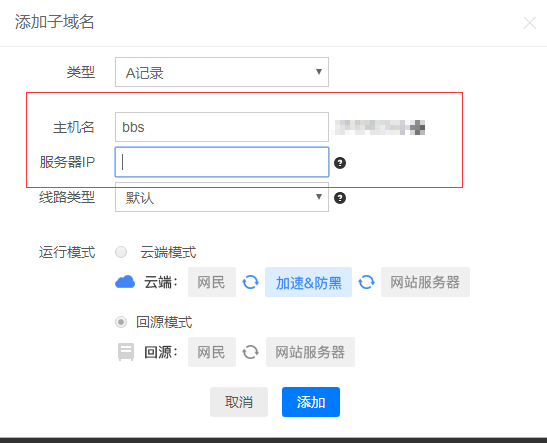547x443 pixels.
Task: Click the help icon beside 服务器IP field
Action: click(340, 163)
